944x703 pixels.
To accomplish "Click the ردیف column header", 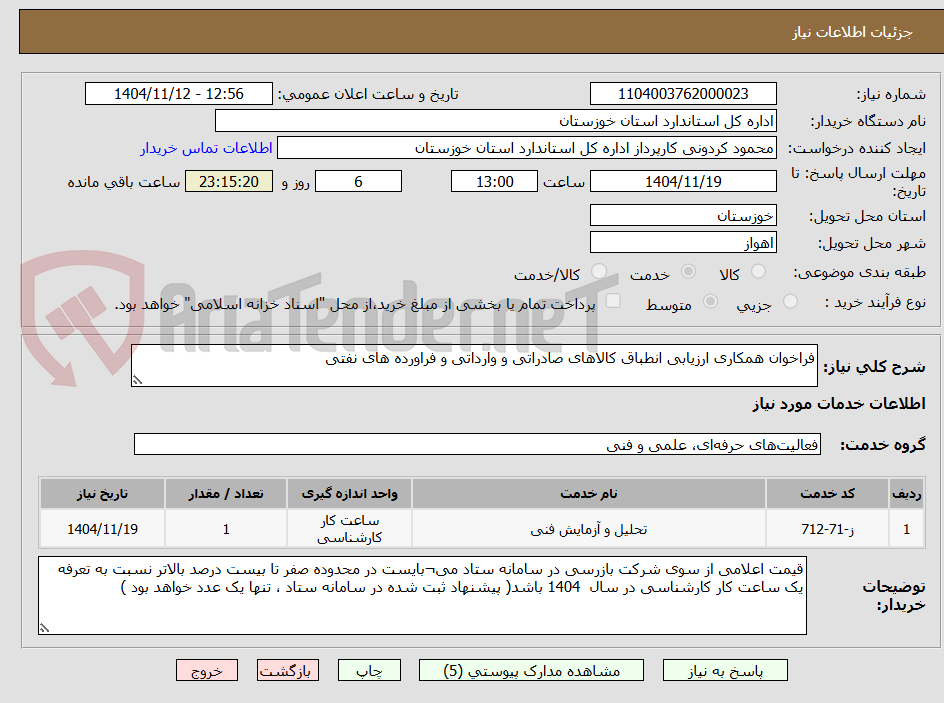I will click(907, 494).
